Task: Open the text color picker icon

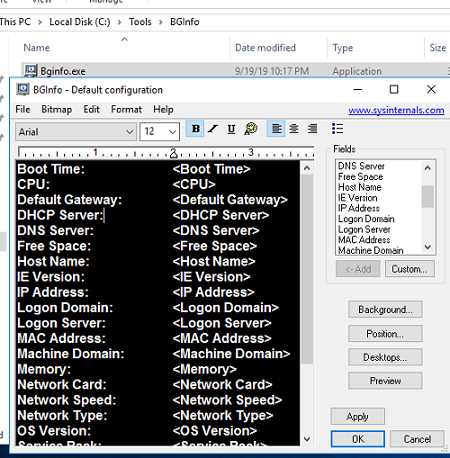Action: pos(251,129)
